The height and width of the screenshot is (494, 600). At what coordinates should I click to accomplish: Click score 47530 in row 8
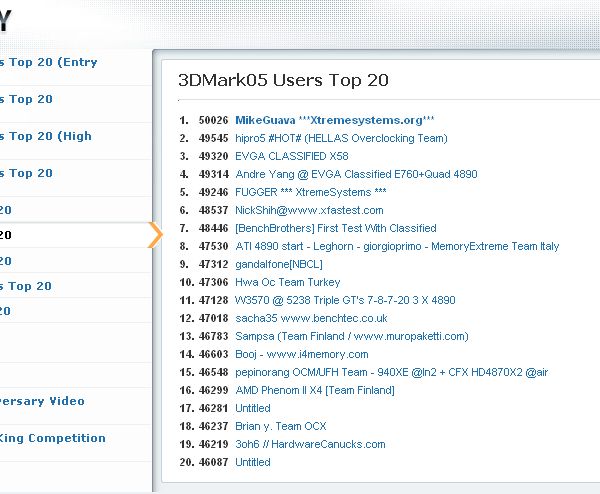point(213,246)
